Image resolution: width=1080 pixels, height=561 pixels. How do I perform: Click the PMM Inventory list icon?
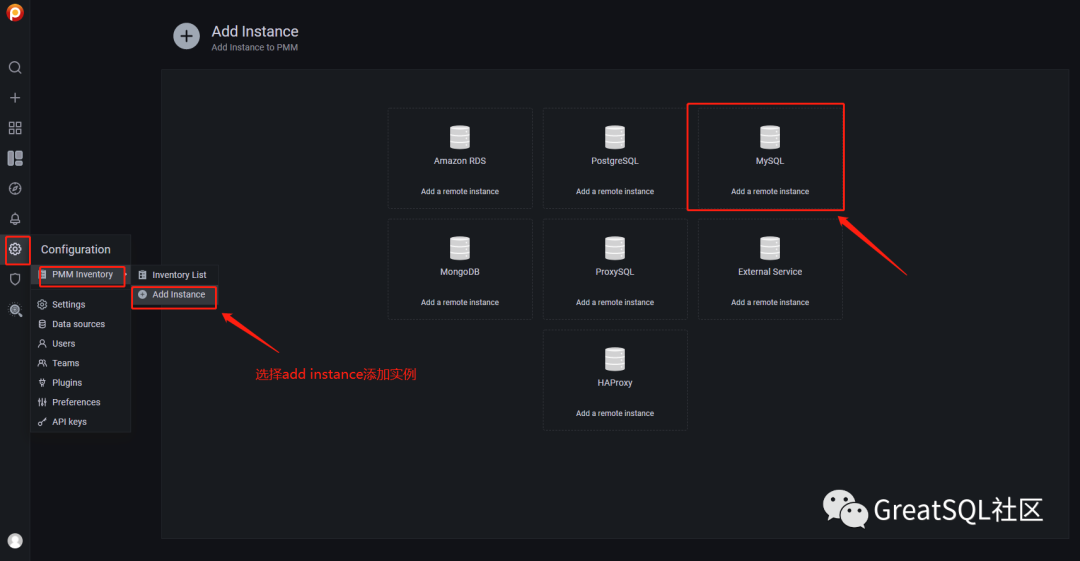43,274
